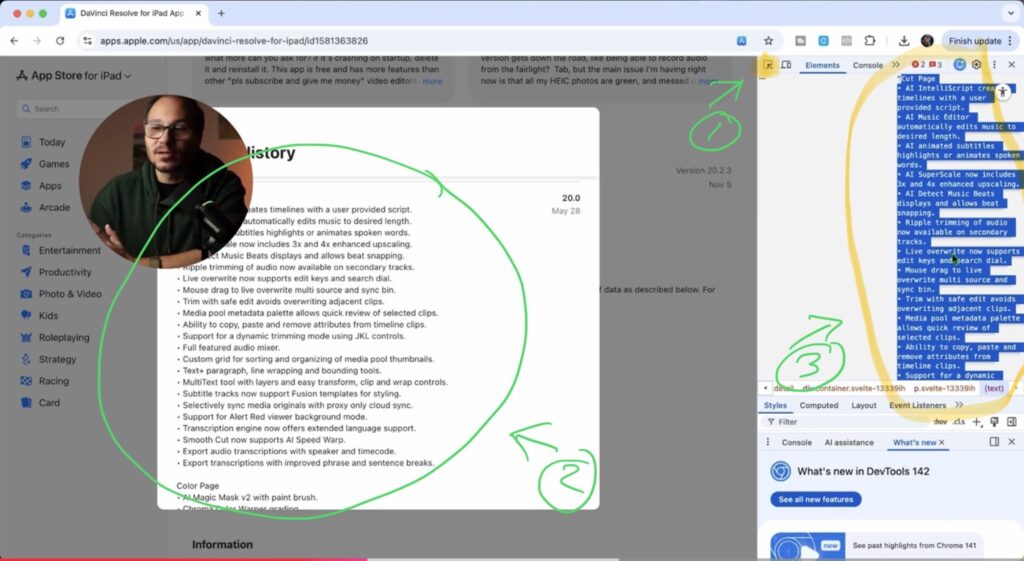
Task: Switch to the top Console tab
Action: tap(867, 65)
